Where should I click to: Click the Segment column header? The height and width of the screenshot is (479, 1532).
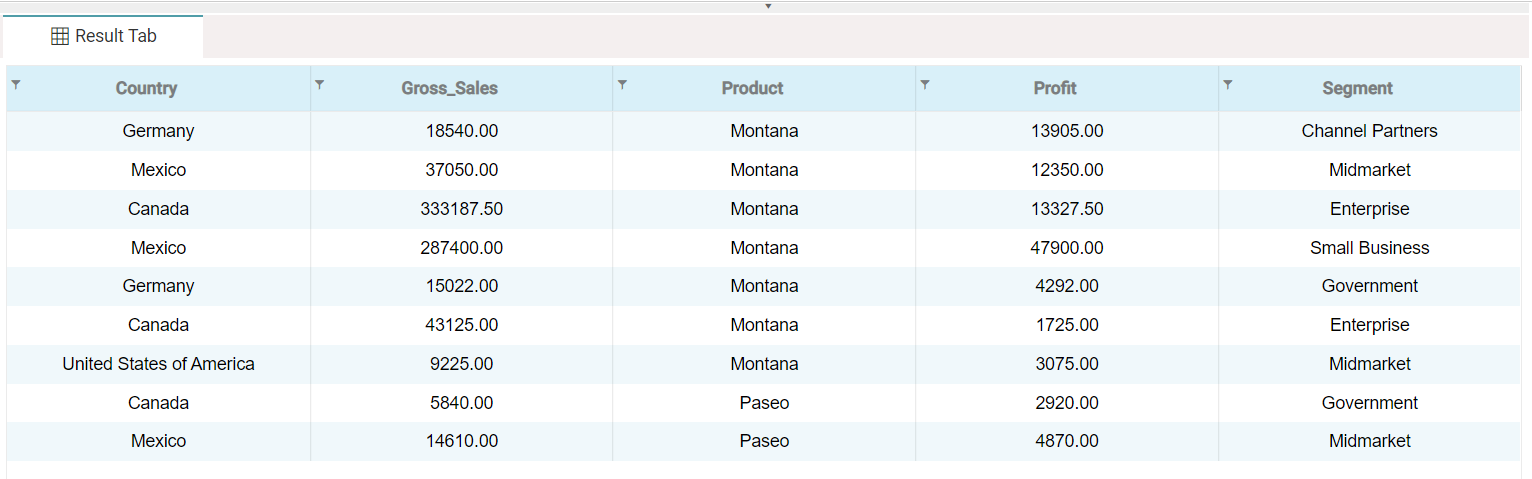tap(1357, 88)
